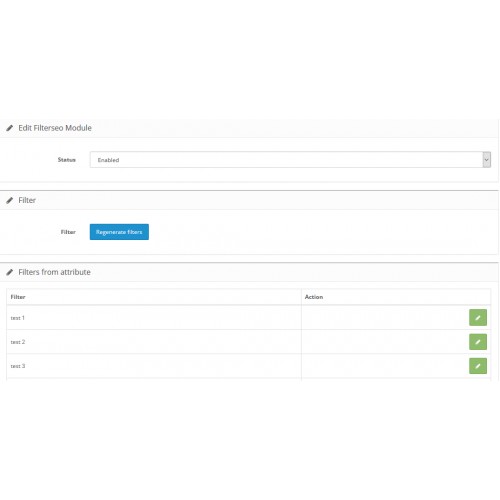This screenshot has height=500, width=500.
Task: Click the Filter label beside Regenerate filters
Action: point(68,232)
